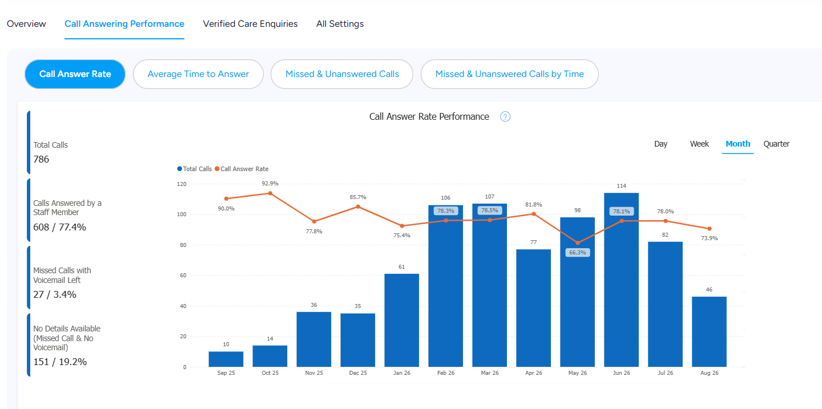Click the Call Answer Rate button

coord(75,74)
